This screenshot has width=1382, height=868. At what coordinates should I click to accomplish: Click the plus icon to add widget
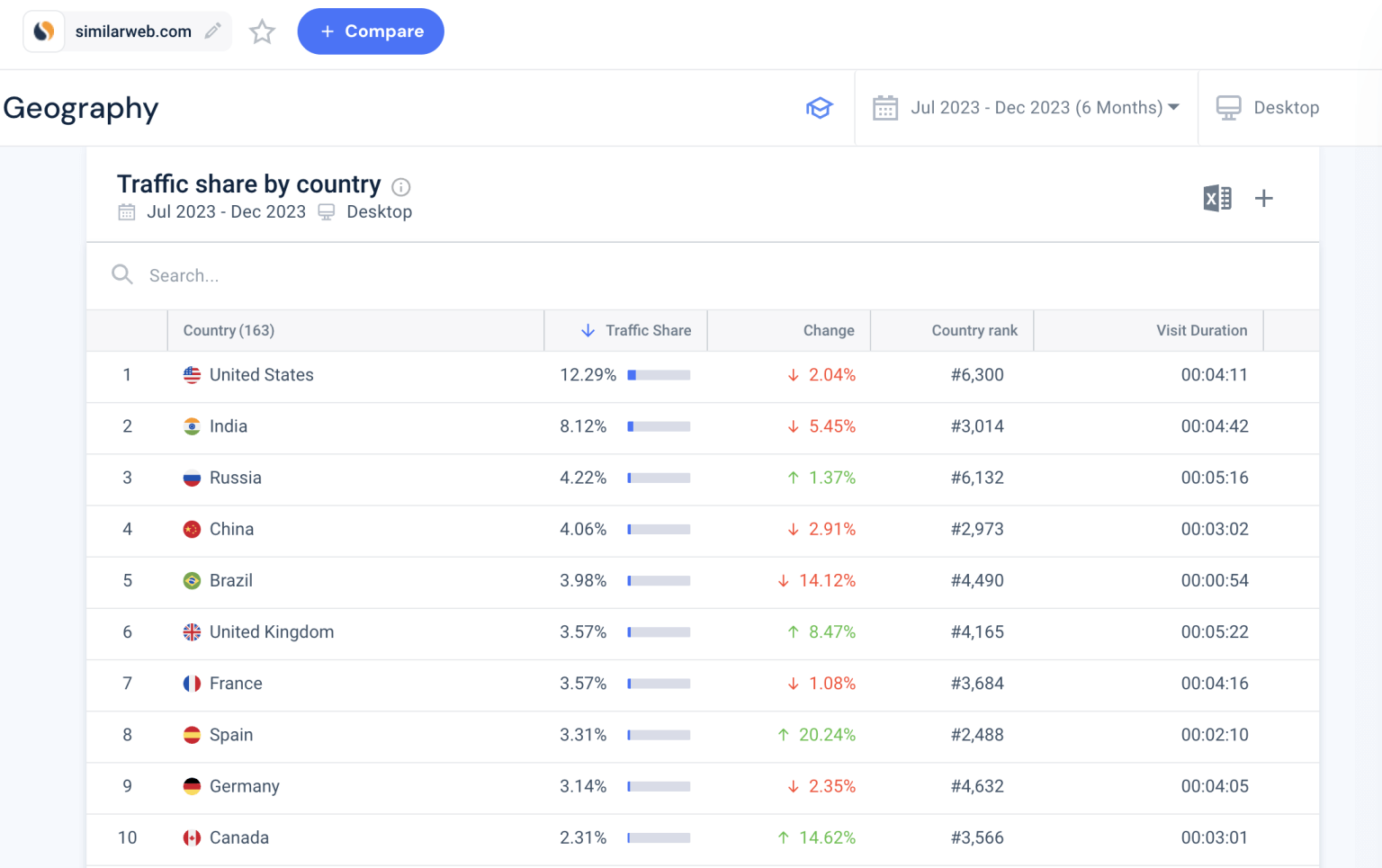tap(1264, 198)
